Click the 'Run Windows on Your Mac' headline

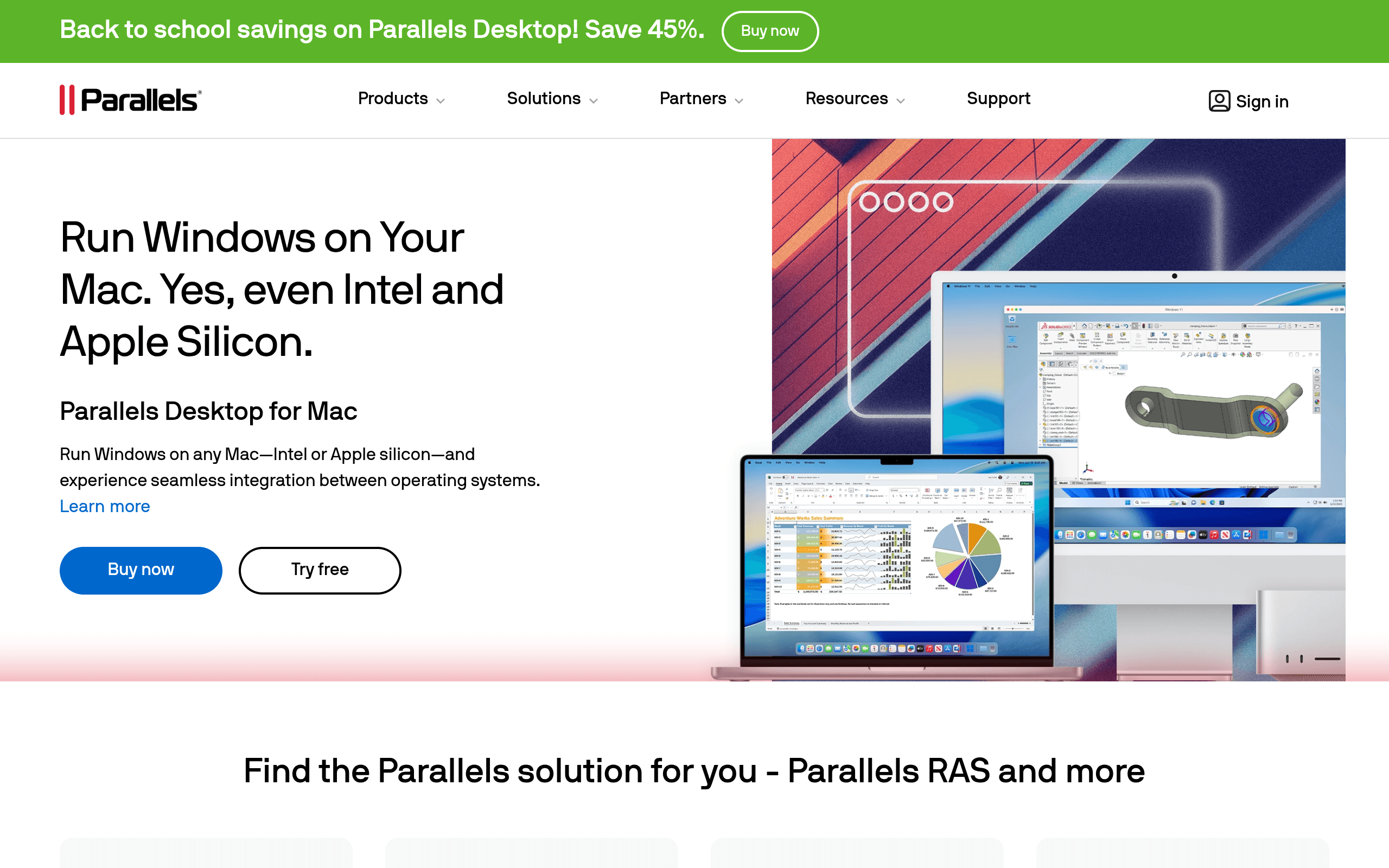pos(282,289)
